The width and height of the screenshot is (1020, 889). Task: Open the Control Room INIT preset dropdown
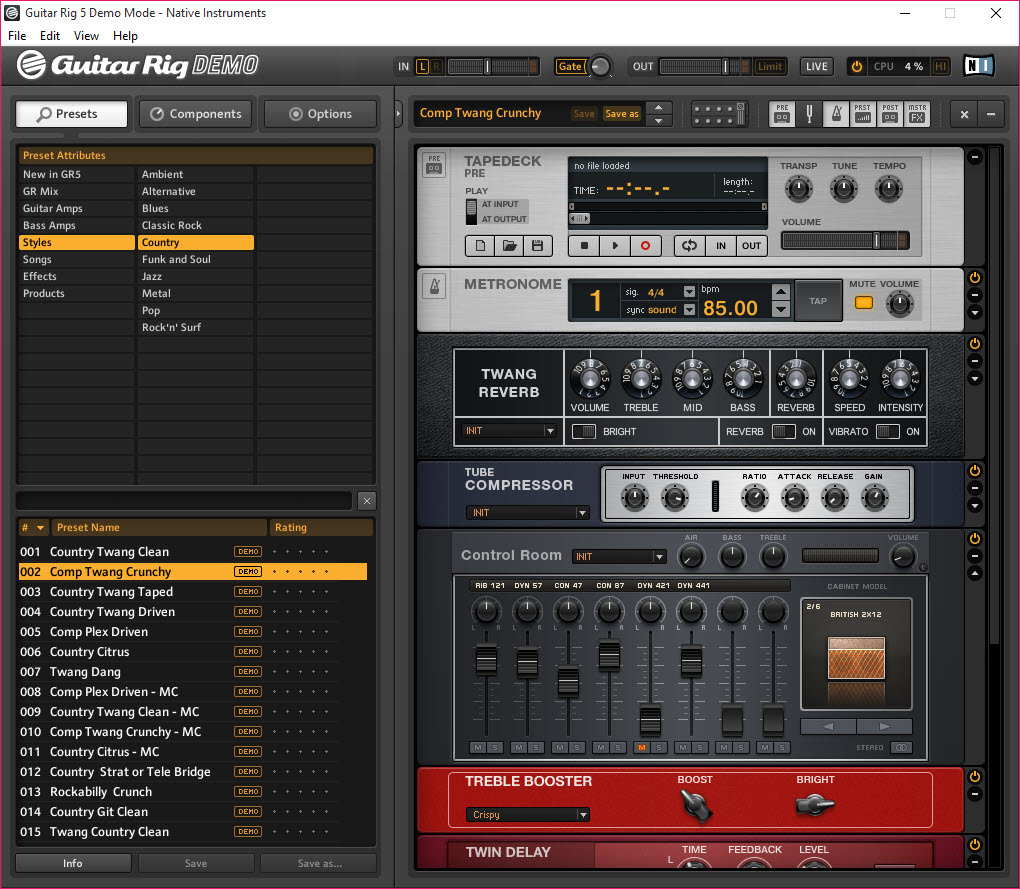click(619, 557)
